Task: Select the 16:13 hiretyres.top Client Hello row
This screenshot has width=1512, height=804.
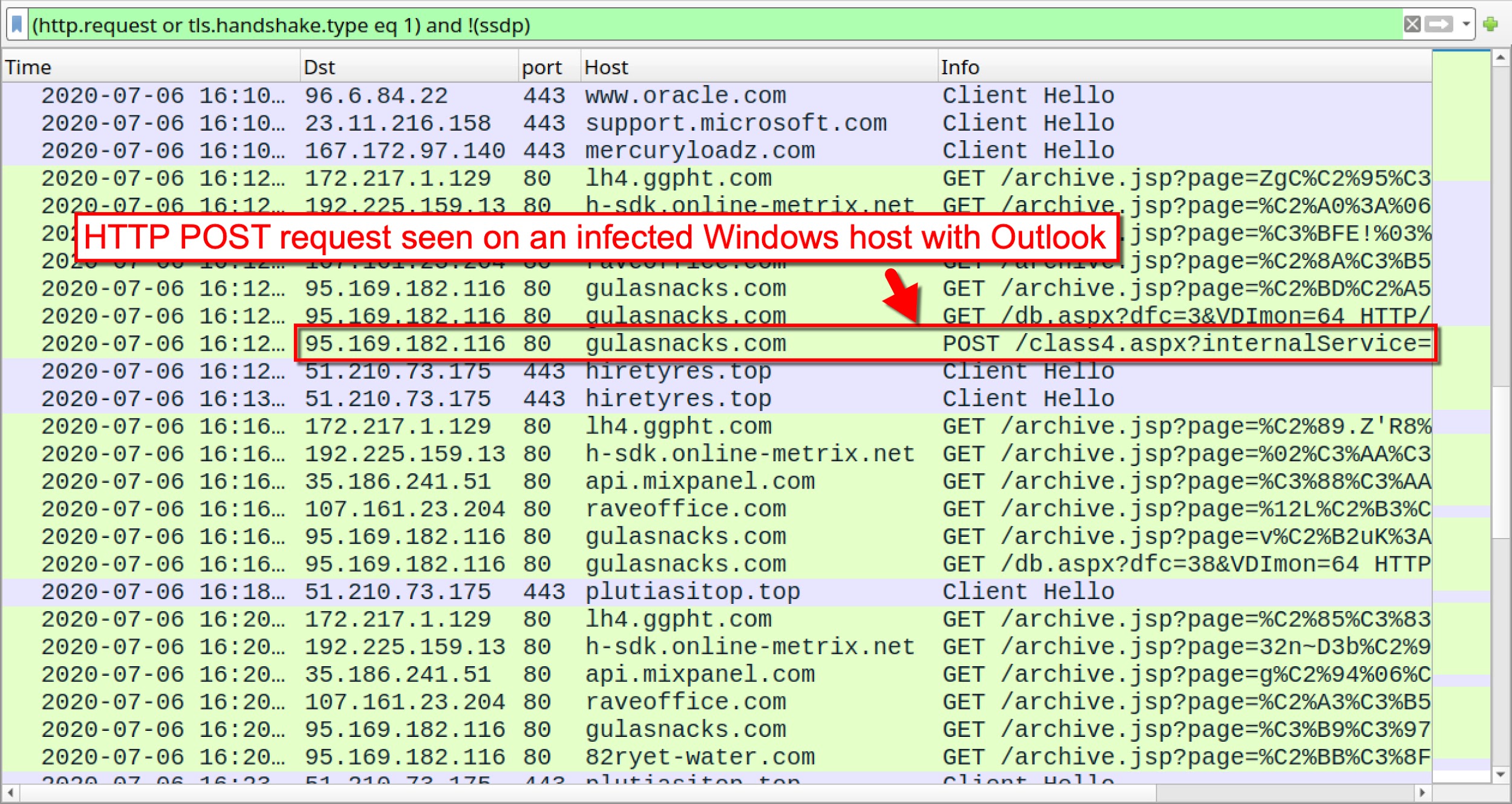Action: [x=717, y=399]
